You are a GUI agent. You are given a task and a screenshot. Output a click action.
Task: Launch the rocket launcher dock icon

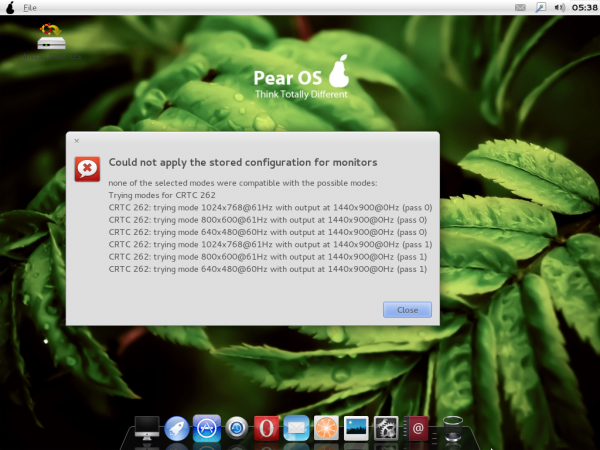coord(177,428)
